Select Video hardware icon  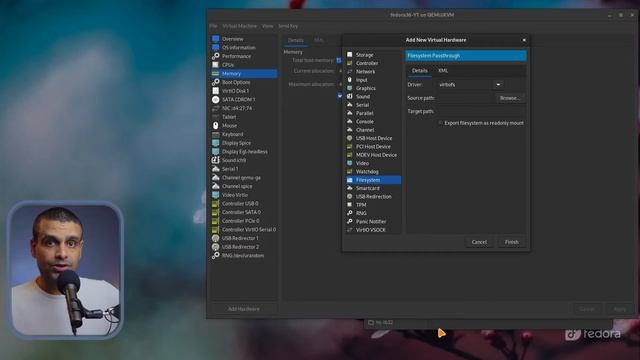pyautogui.click(x=350, y=163)
